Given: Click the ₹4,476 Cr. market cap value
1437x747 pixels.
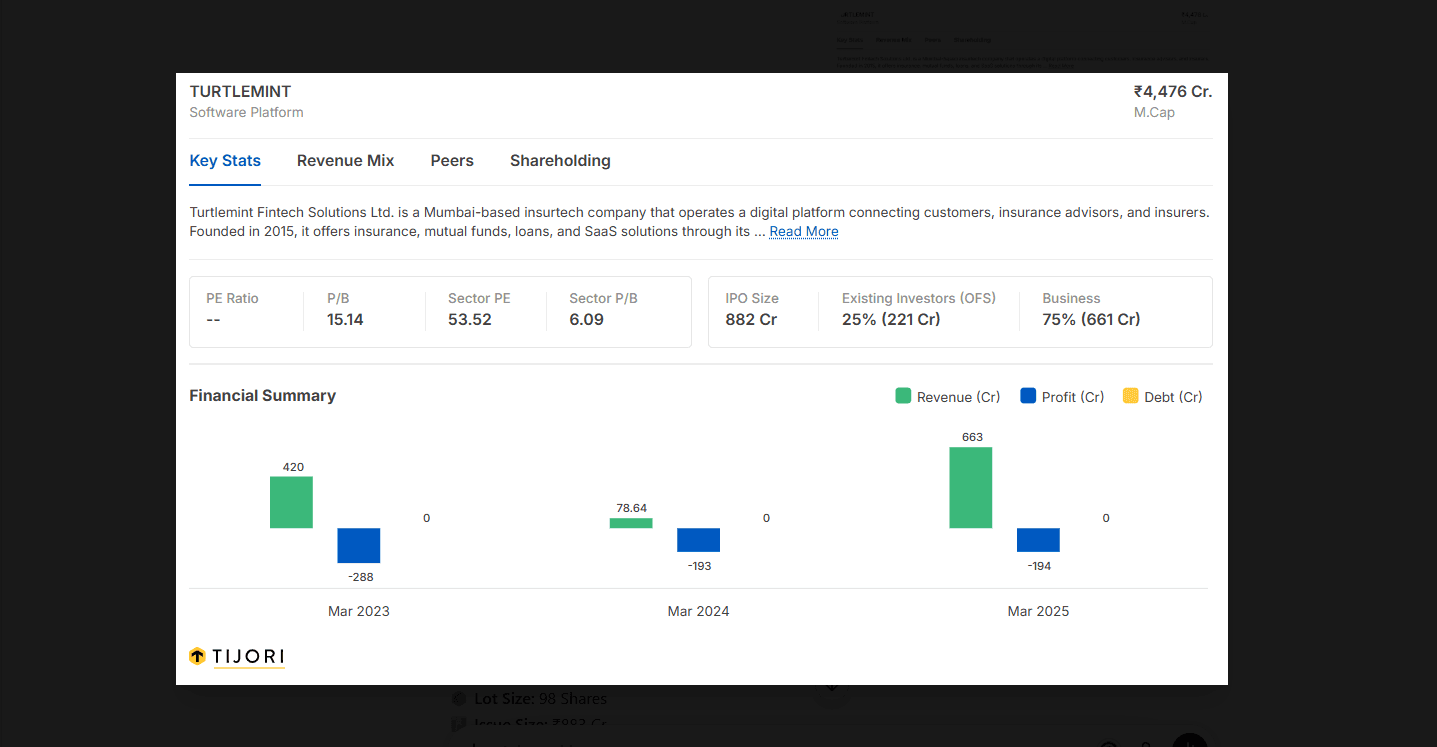Looking at the screenshot, I should pyautogui.click(x=1173, y=91).
